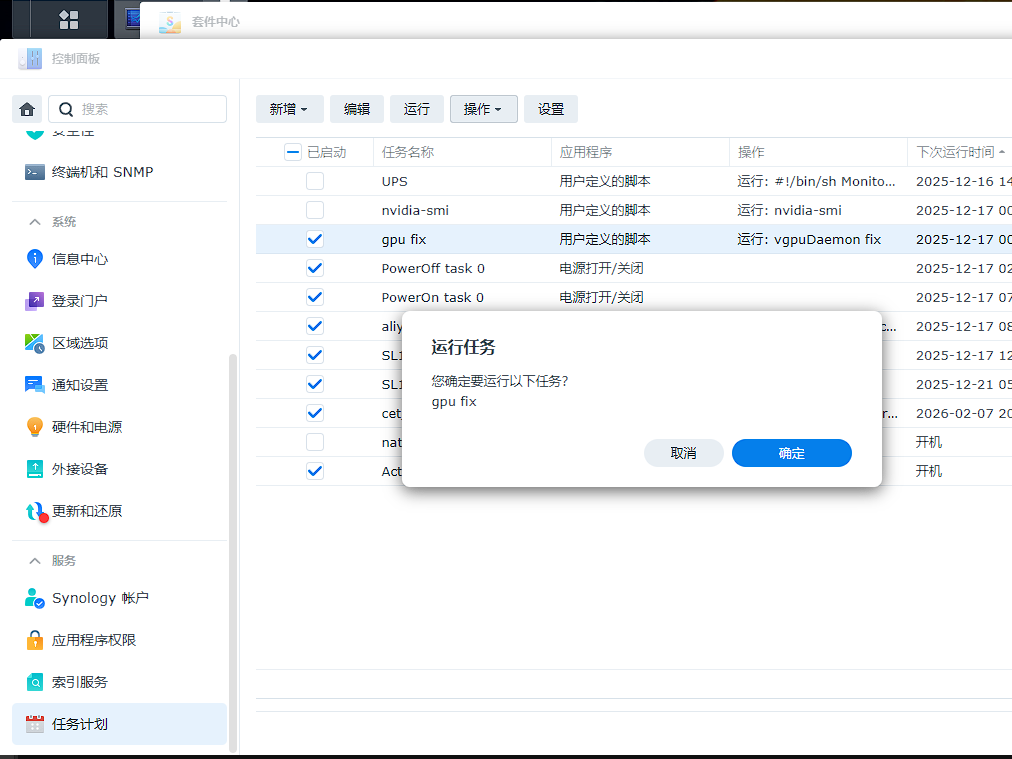Open the 操作 (Action) dropdown menu

coord(483,109)
